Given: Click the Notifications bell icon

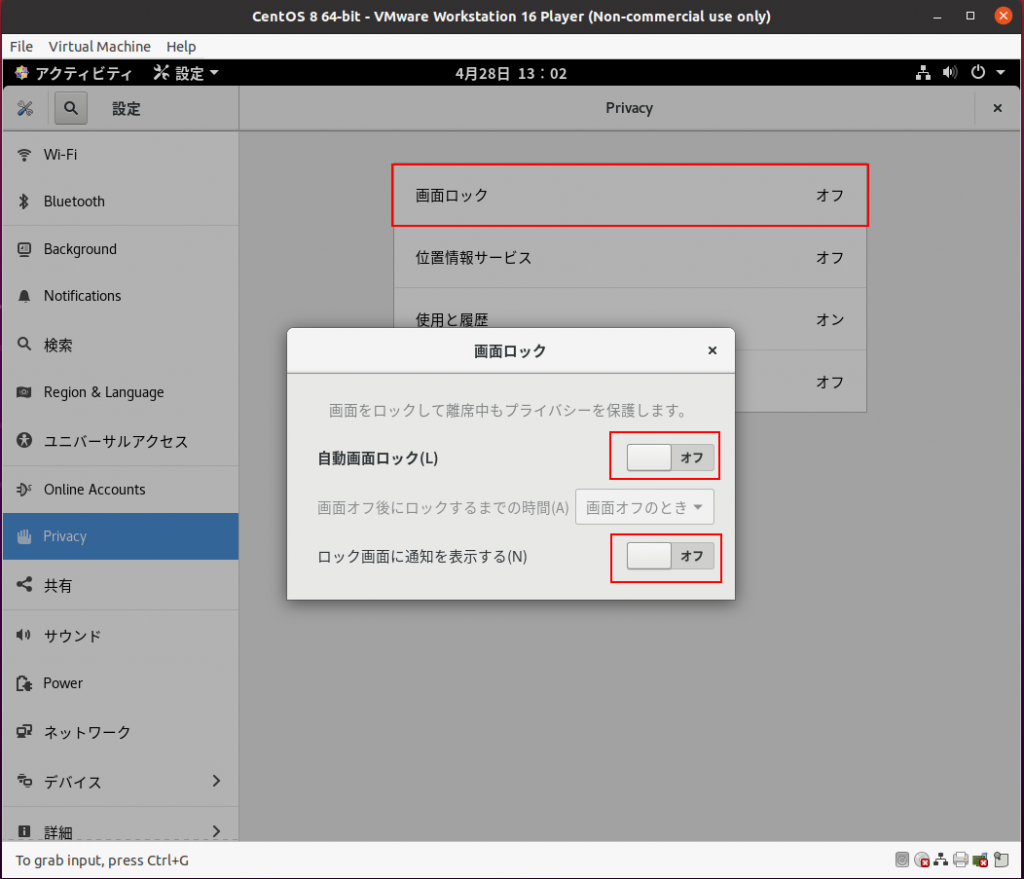Looking at the screenshot, I should coord(24,296).
